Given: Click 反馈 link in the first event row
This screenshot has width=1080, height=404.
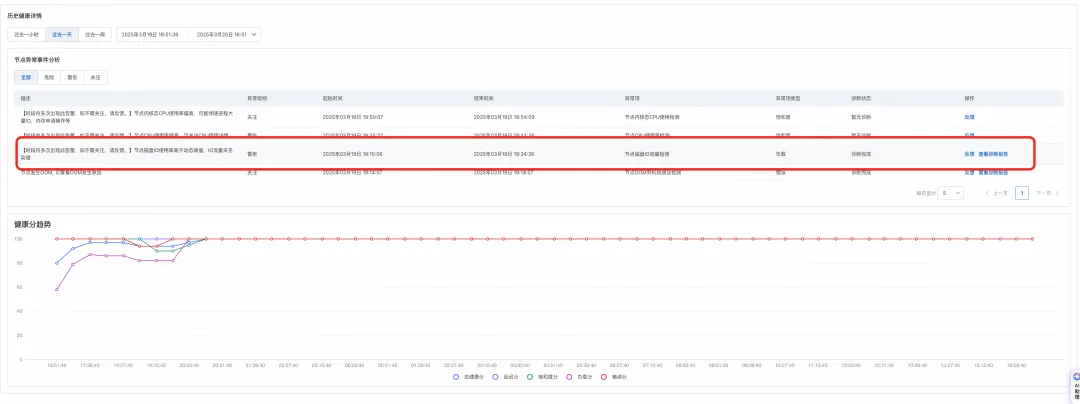Looking at the screenshot, I should (x=969, y=117).
